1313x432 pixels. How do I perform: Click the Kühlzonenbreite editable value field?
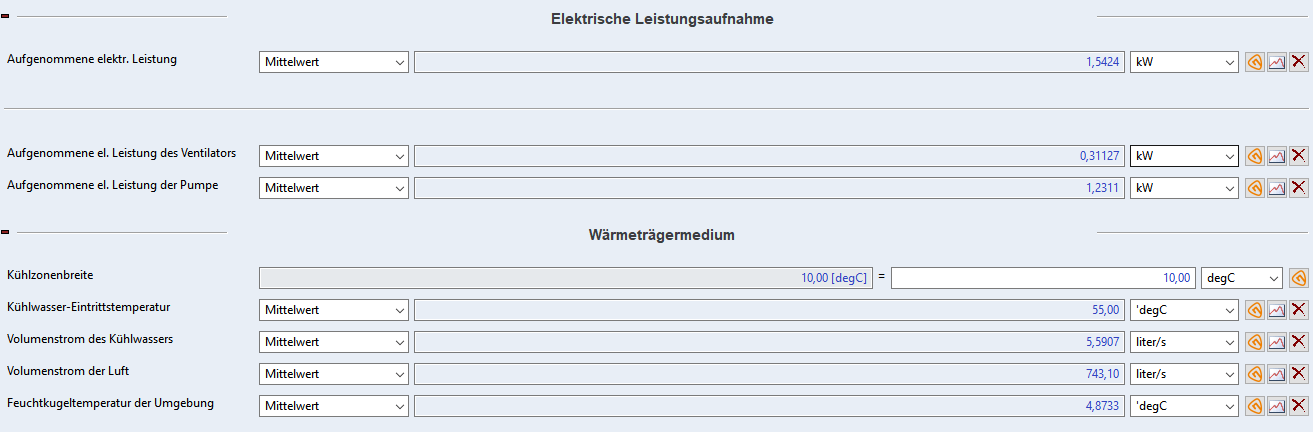click(x=1043, y=278)
